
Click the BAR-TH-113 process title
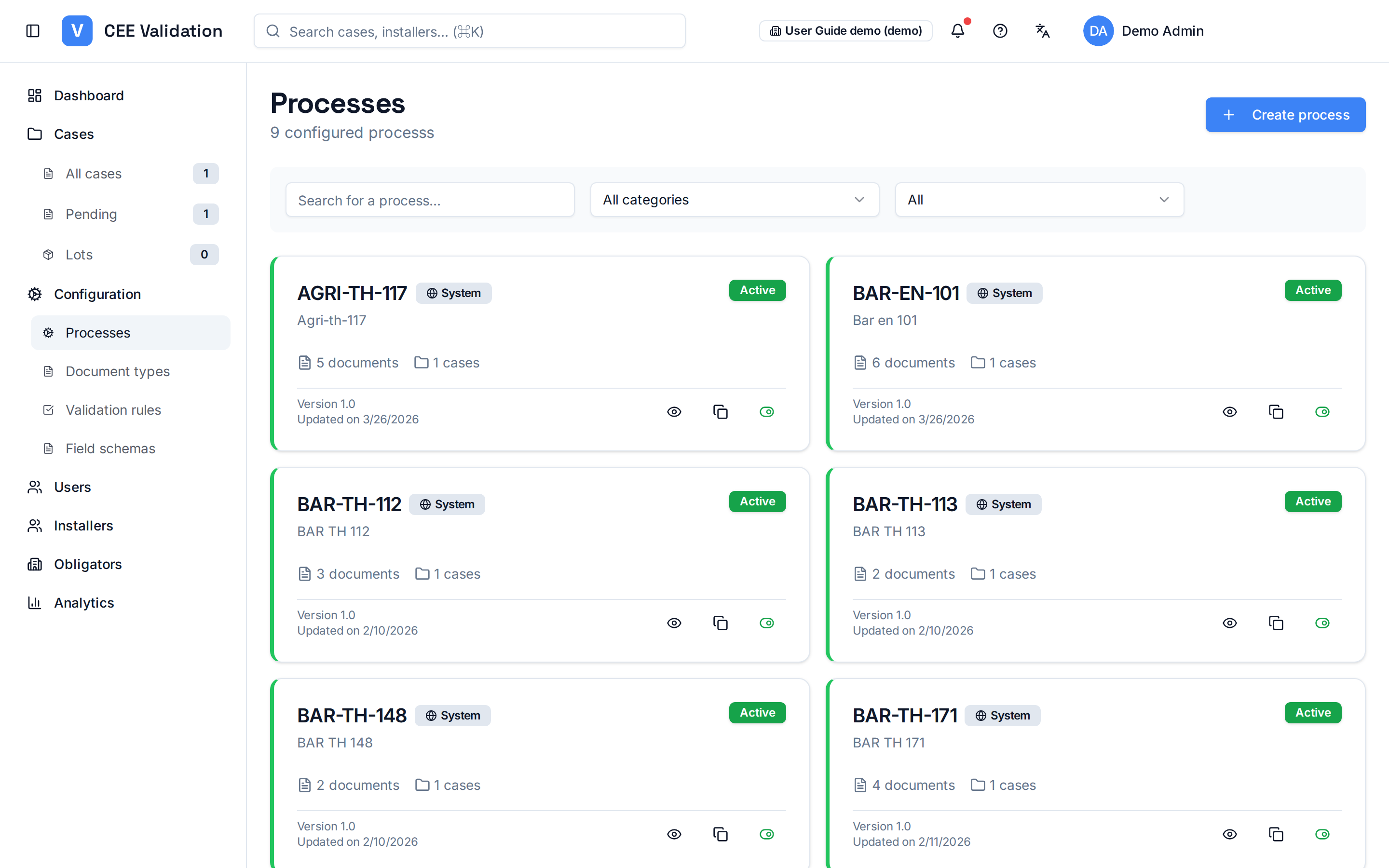coord(905,504)
